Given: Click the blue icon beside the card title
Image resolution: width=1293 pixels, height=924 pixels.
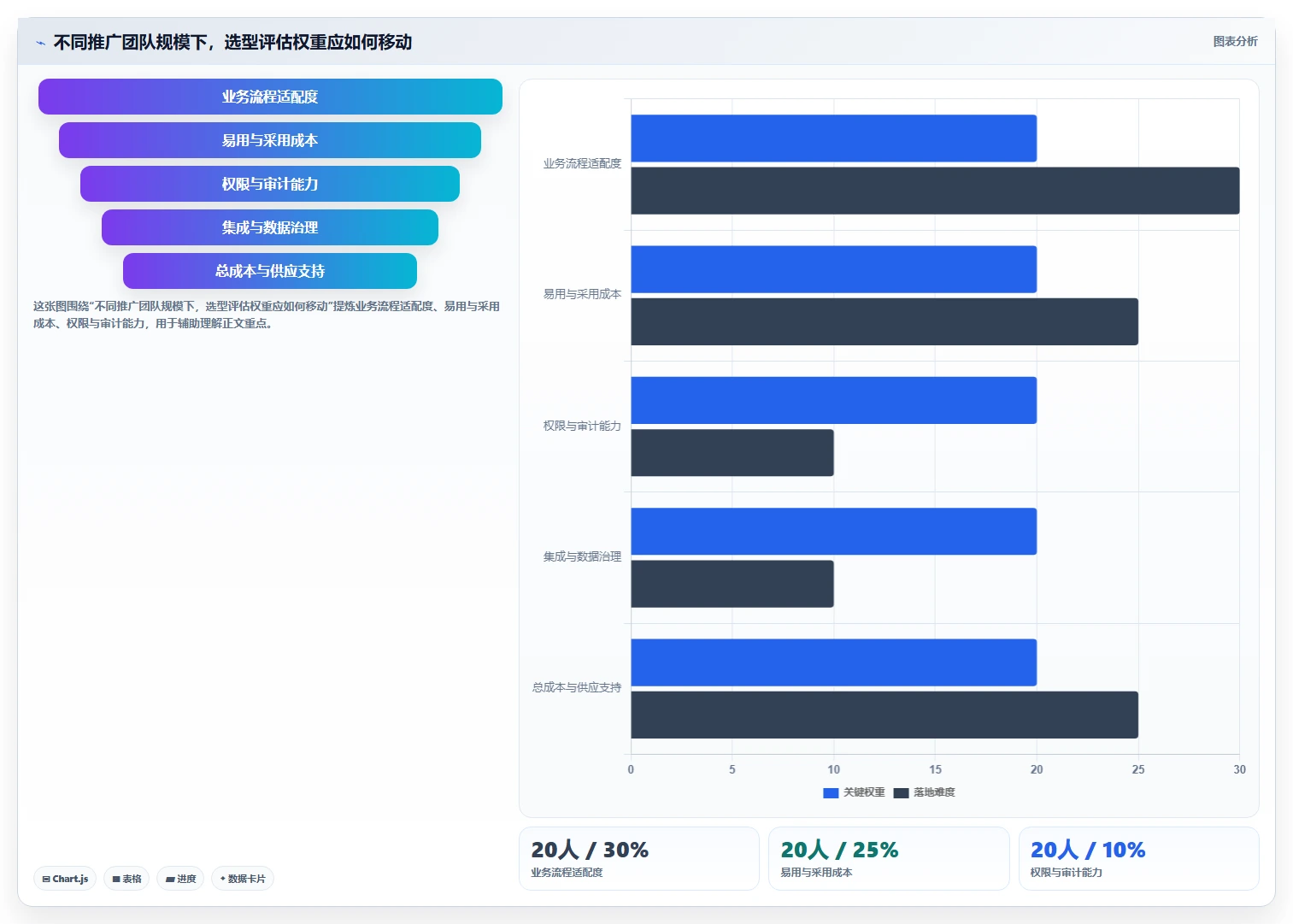Looking at the screenshot, I should [x=40, y=43].
